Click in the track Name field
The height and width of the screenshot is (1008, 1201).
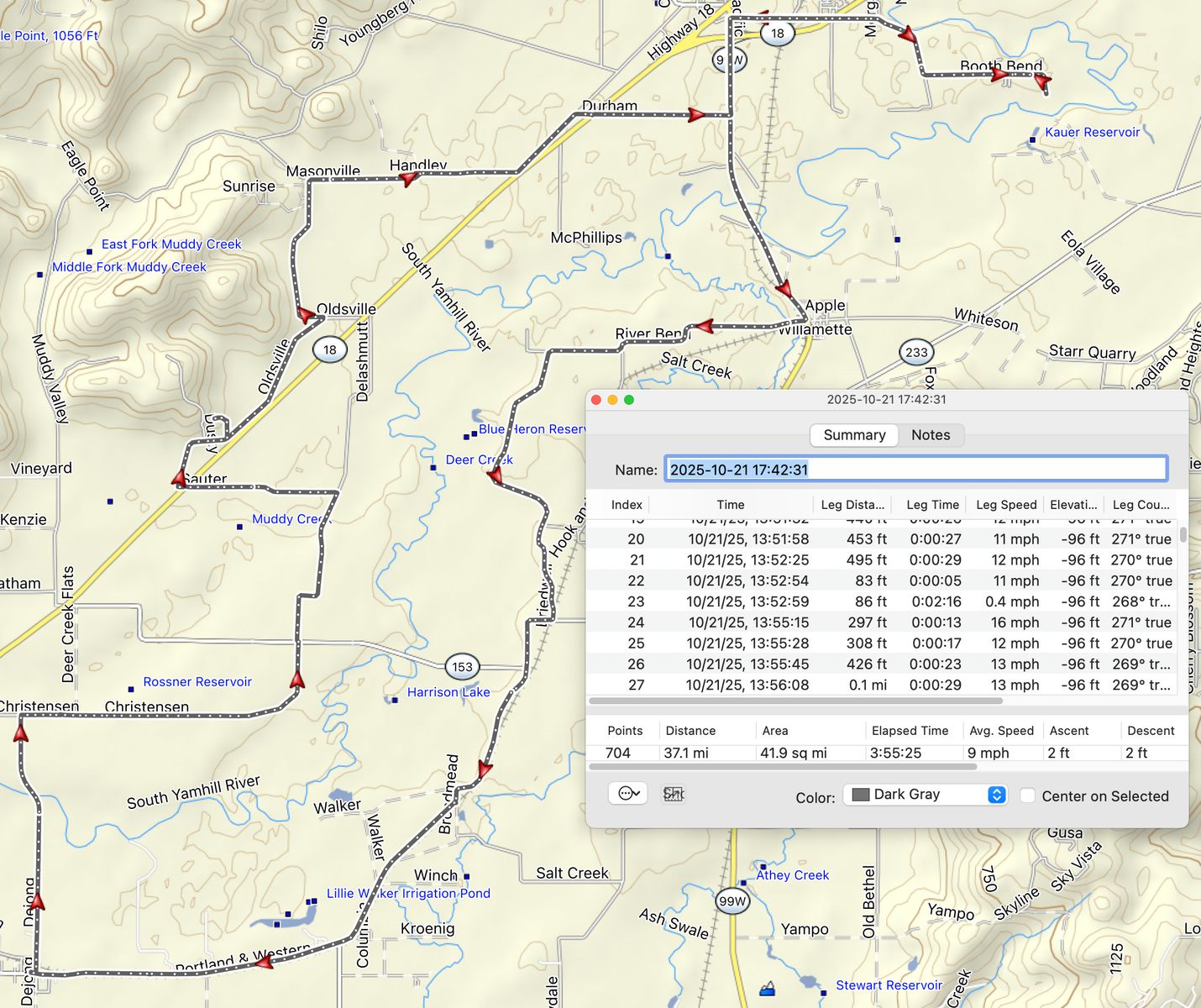tap(915, 470)
